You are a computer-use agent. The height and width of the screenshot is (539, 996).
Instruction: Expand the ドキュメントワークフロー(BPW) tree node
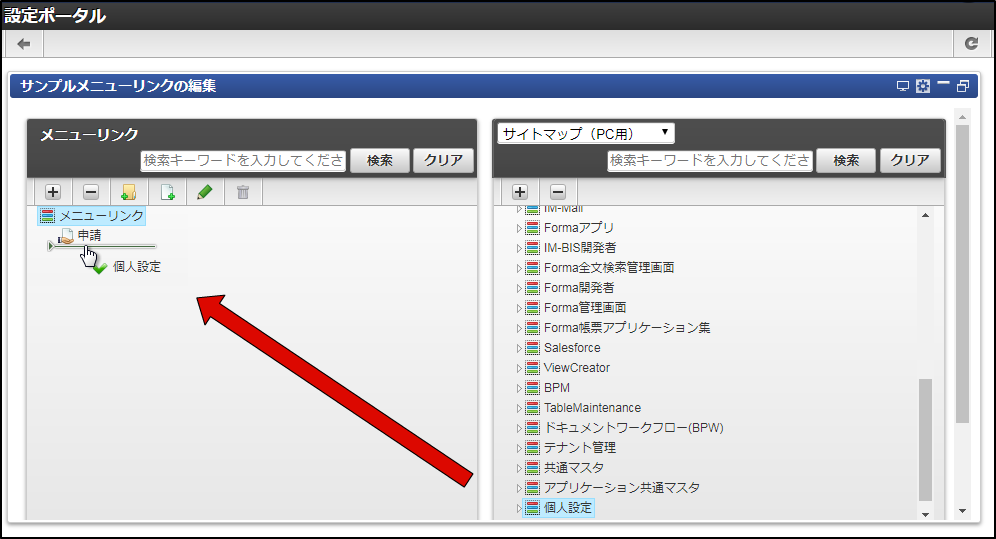pos(518,429)
